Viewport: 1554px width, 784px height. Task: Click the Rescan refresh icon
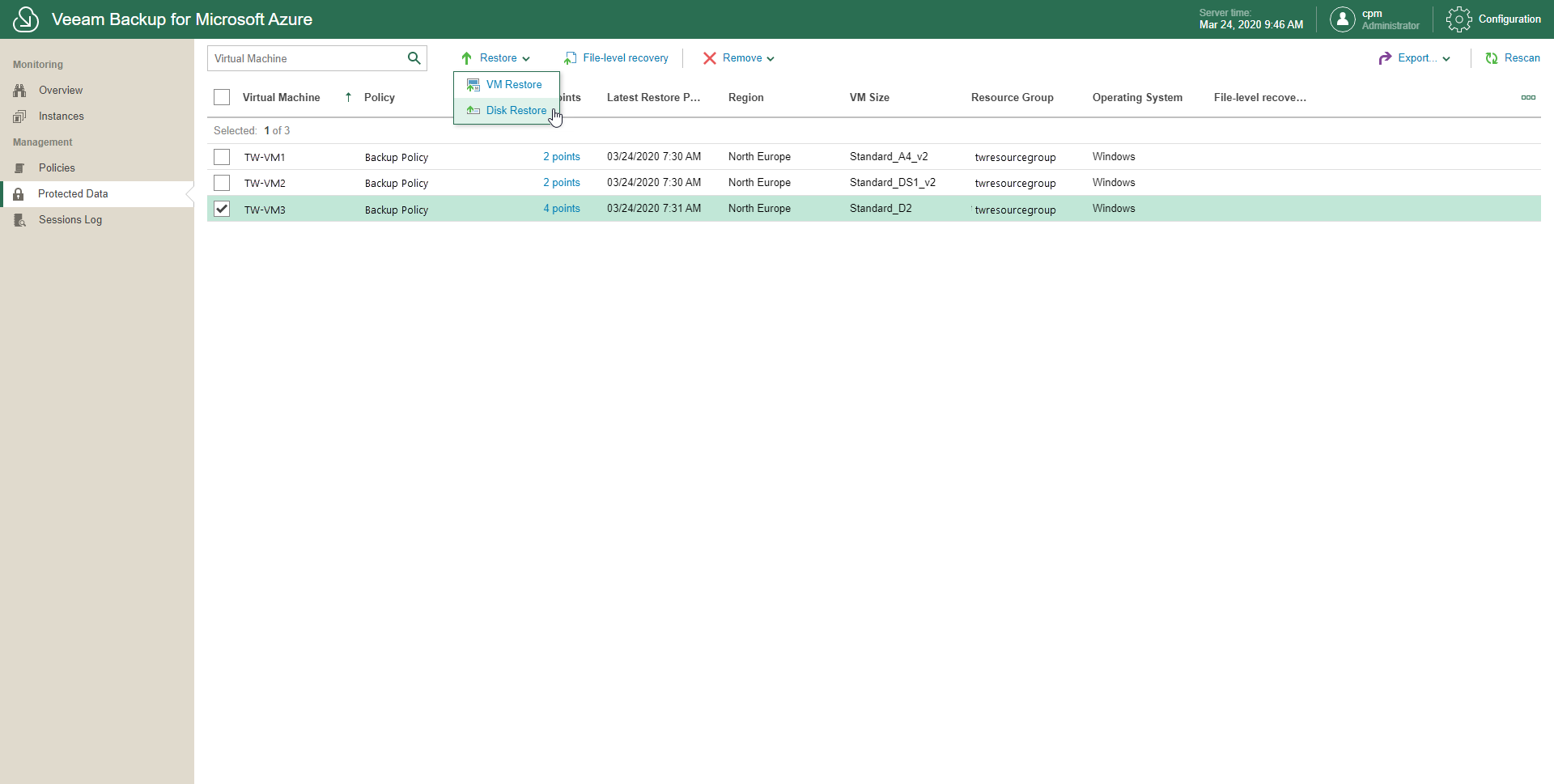tap(1492, 58)
